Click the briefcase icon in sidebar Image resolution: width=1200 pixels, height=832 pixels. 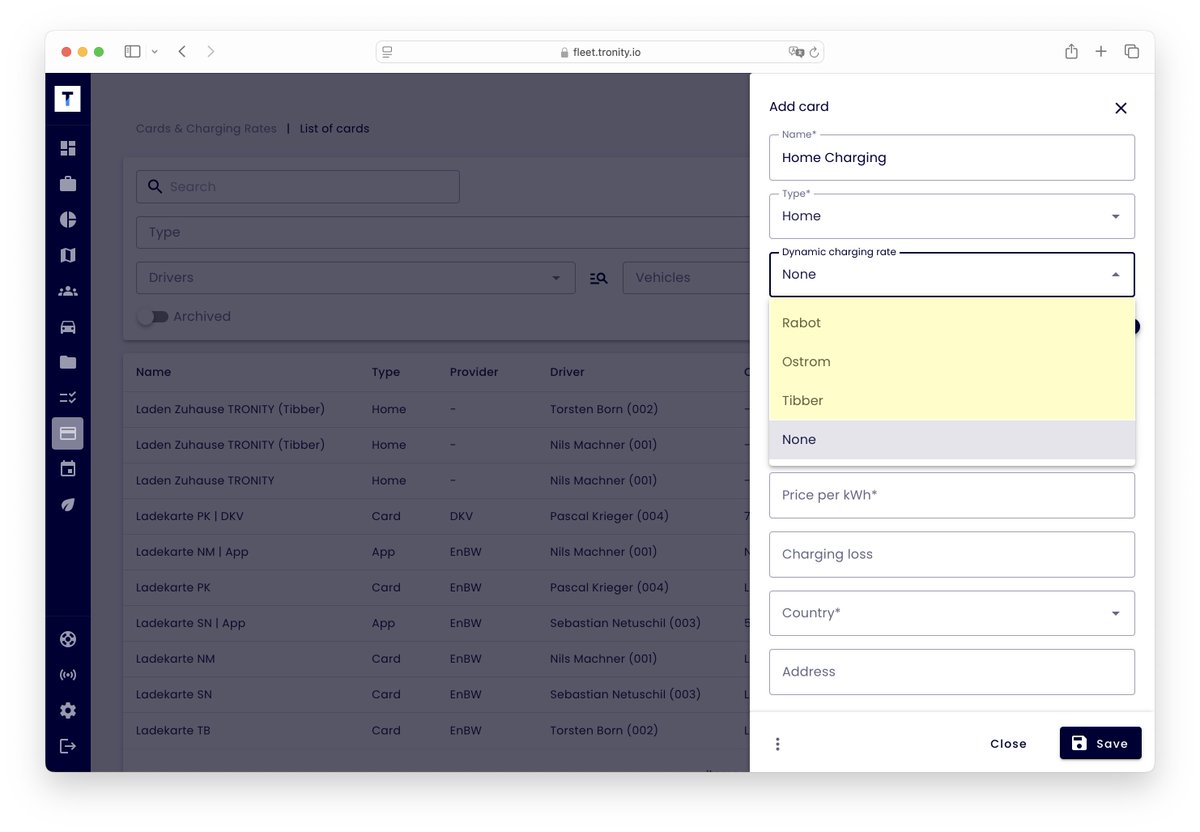click(x=68, y=184)
